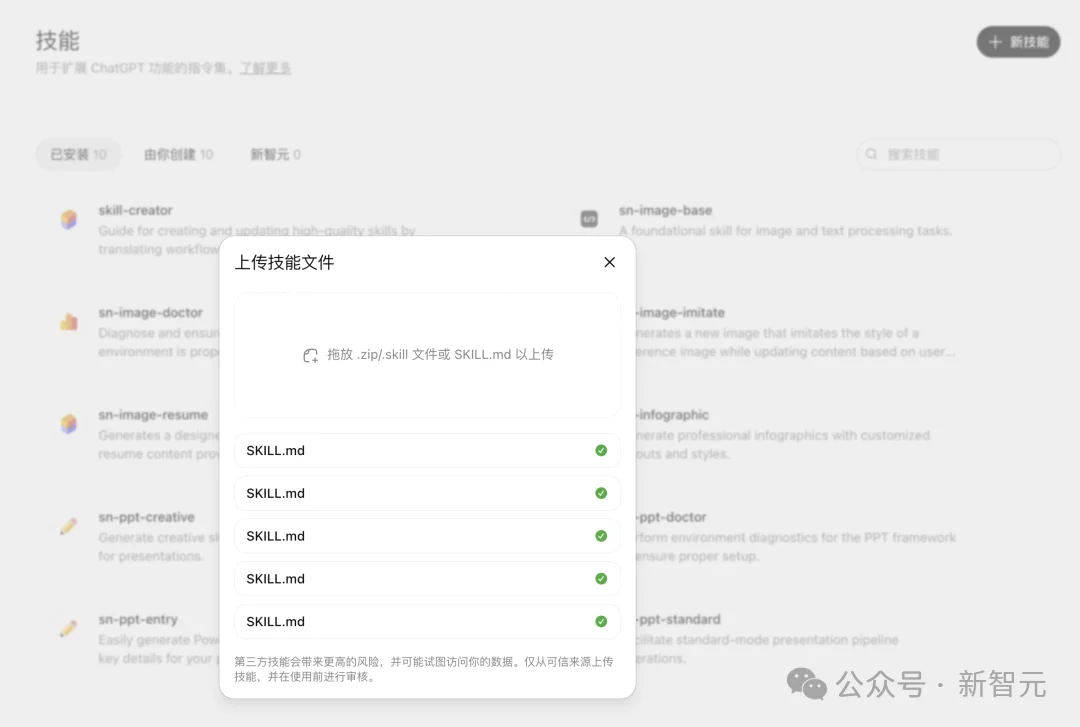Image resolution: width=1080 pixels, height=727 pixels.
Task: Open the sn-image-doctor skill
Action: click(x=150, y=312)
